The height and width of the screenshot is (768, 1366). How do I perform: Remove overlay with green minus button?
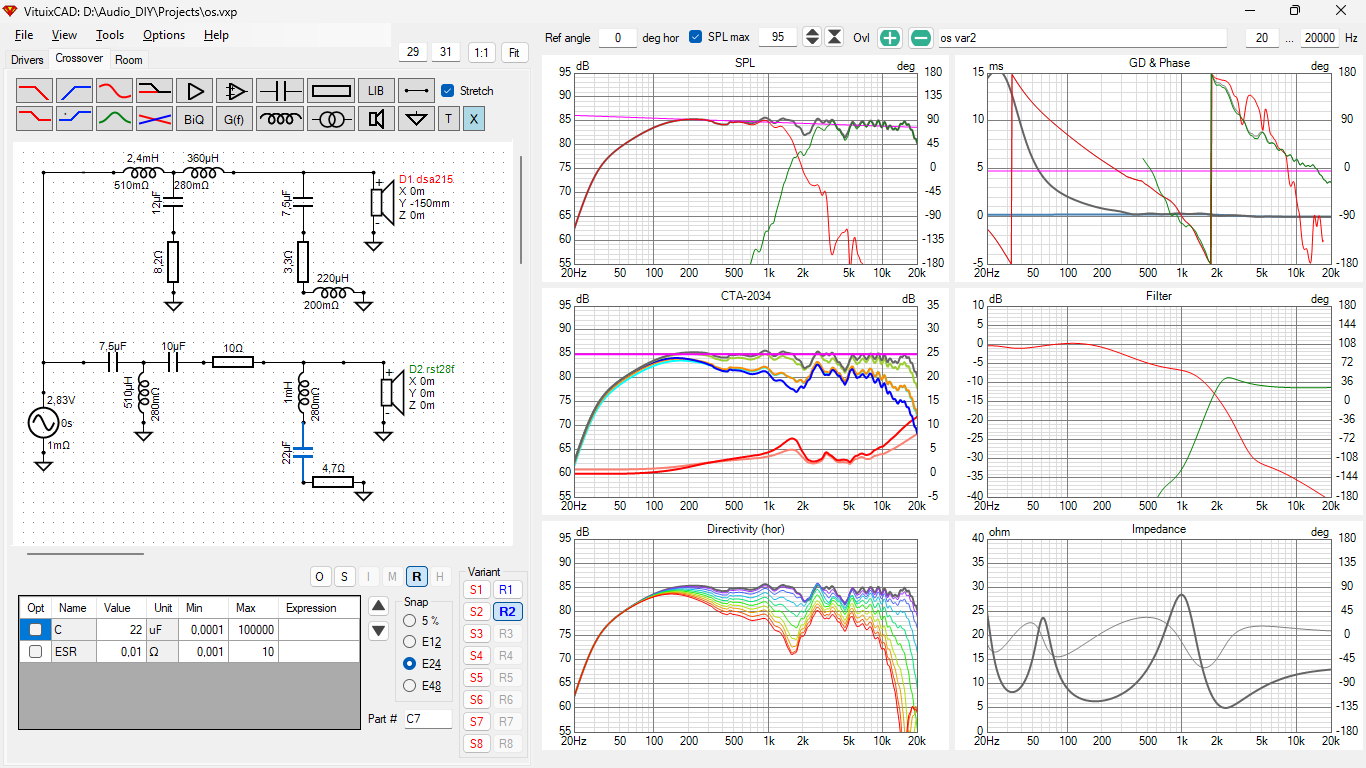tap(921, 38)
